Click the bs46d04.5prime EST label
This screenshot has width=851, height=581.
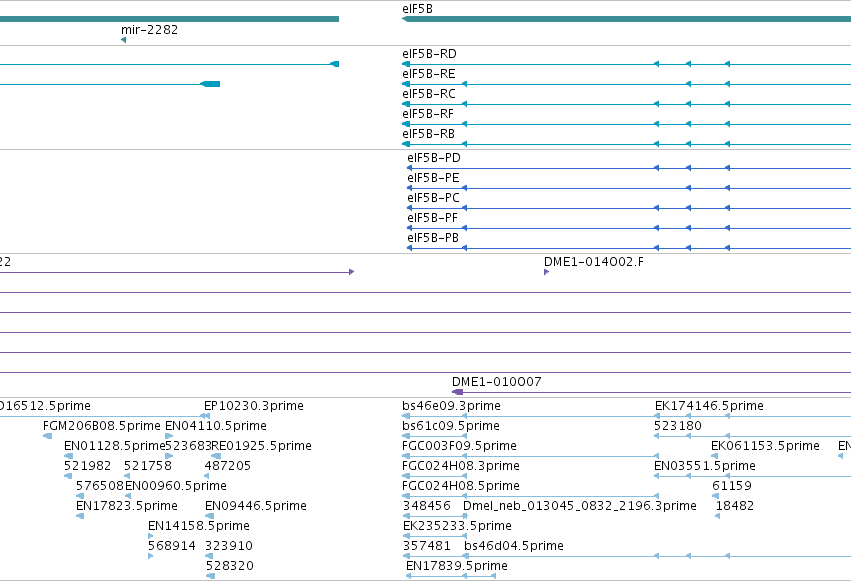coord(514,546)
